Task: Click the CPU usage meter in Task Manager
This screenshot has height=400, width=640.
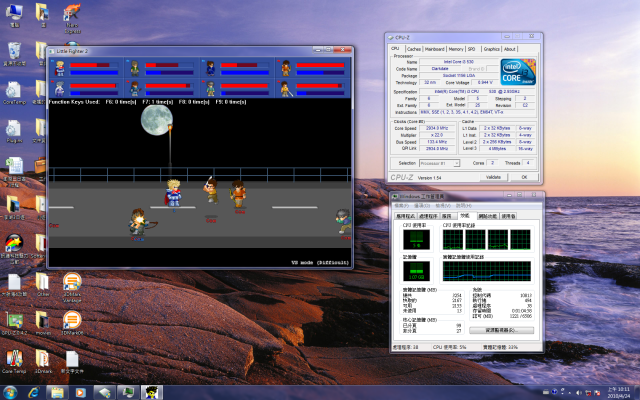Action: tap(416, 240)
